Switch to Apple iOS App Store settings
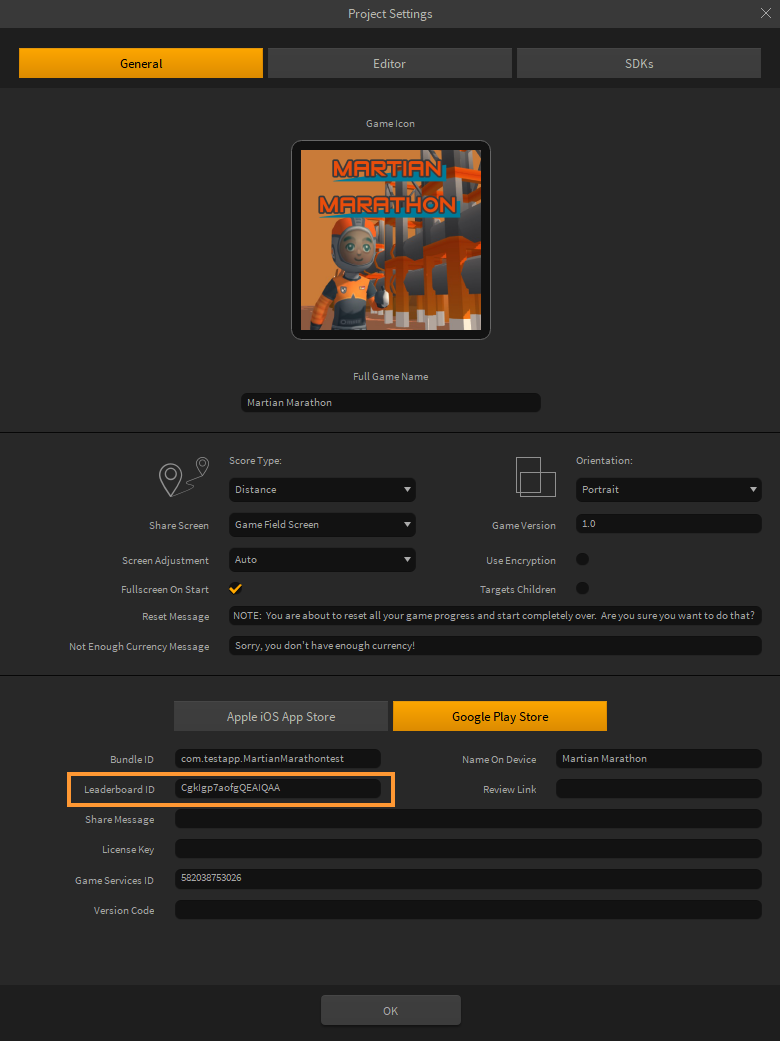 [281, 716]
